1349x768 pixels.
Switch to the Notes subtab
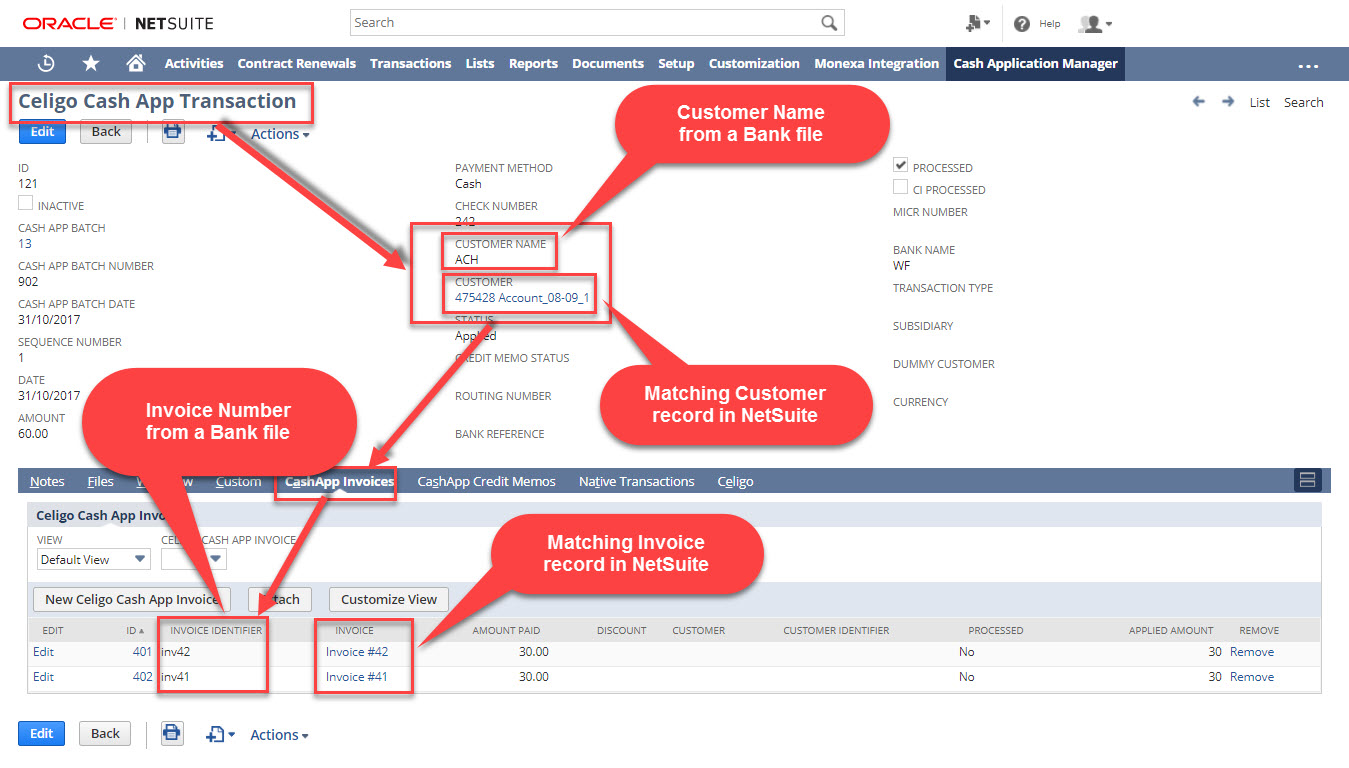[x=47, y=481]
